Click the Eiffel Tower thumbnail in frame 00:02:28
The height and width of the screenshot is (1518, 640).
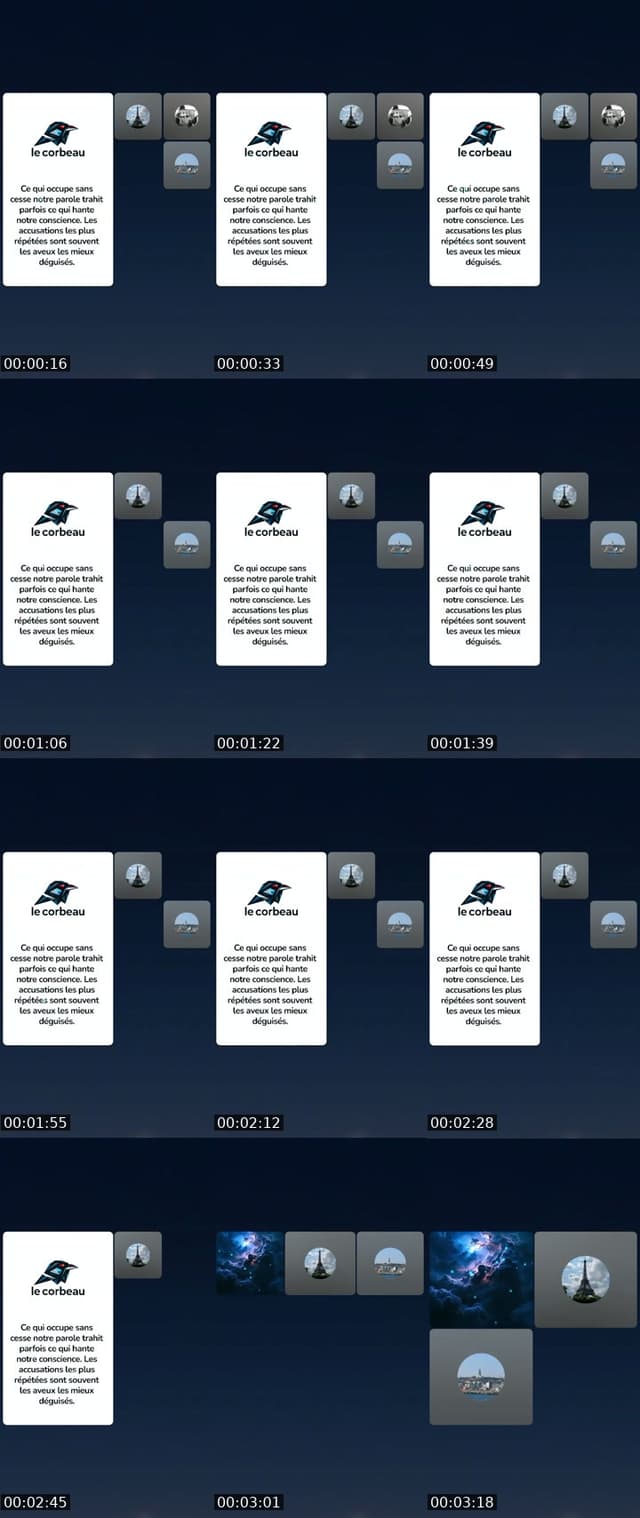click(x=565, y=875)
